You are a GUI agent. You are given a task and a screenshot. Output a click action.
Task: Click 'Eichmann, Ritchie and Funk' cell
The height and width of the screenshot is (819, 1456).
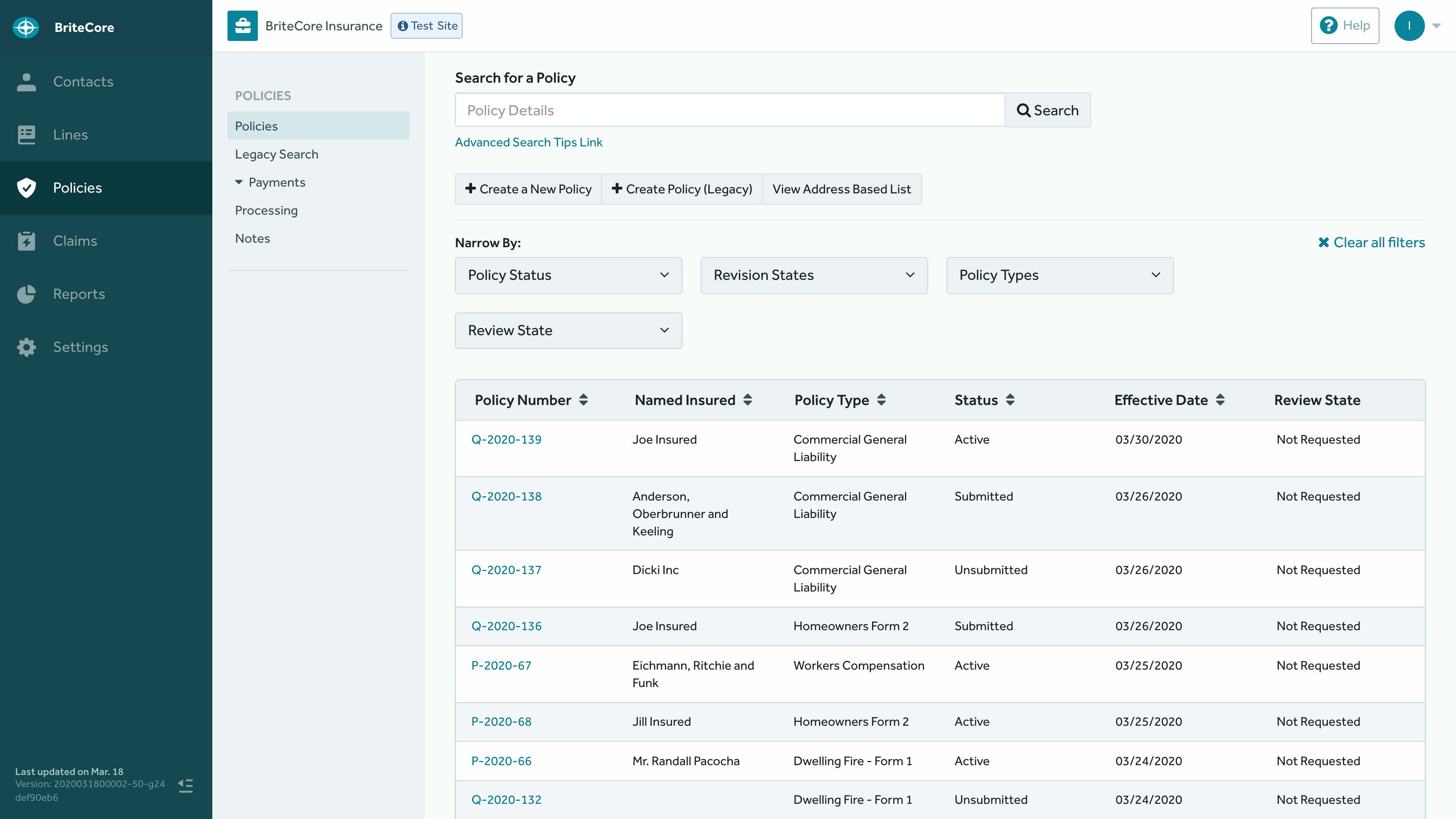point(693,674)
